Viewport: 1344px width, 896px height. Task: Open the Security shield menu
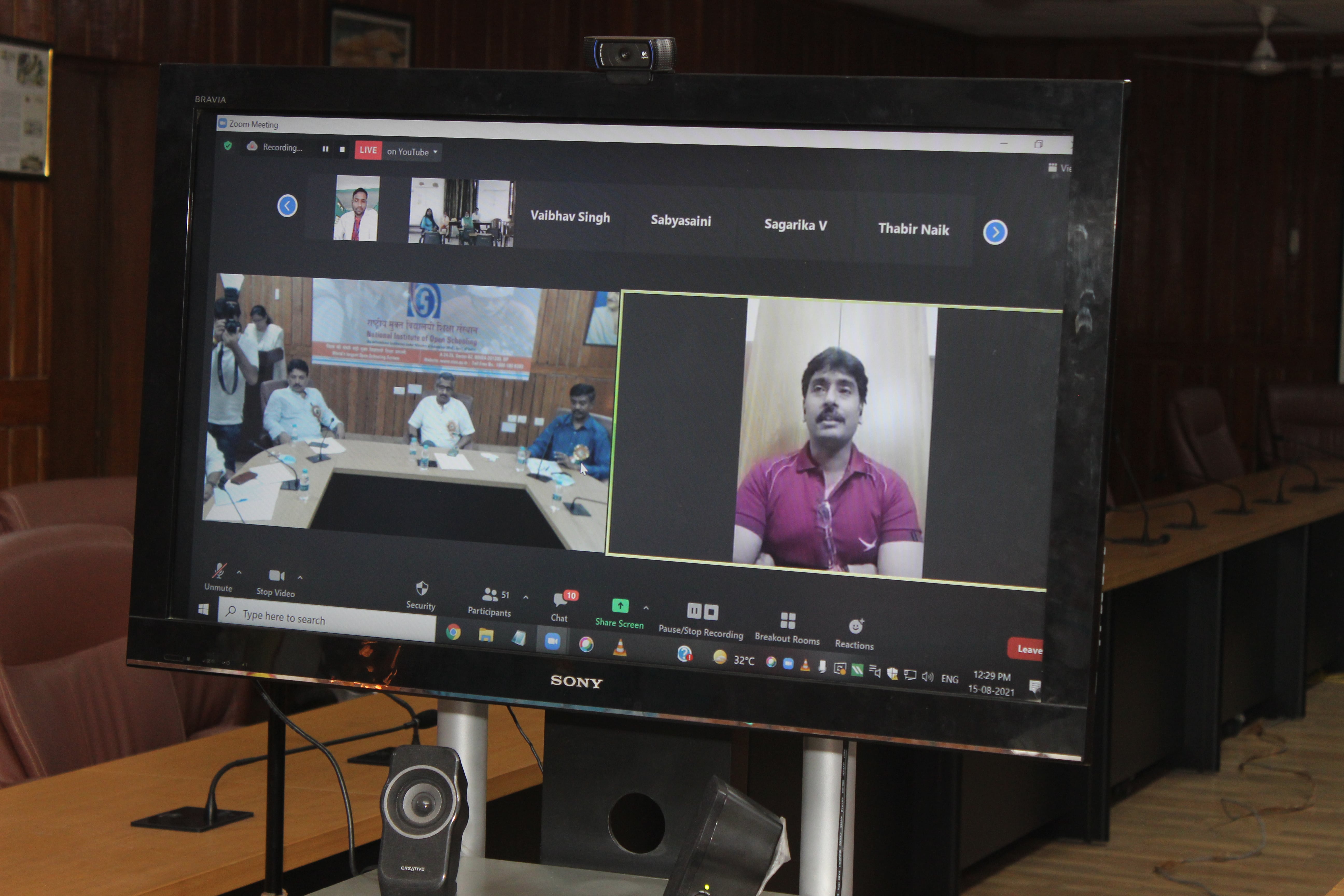[422, 589]
